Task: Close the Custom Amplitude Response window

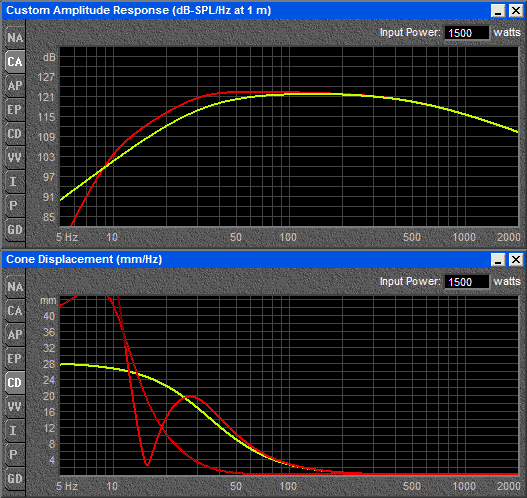Action: (x=516, y=11)
